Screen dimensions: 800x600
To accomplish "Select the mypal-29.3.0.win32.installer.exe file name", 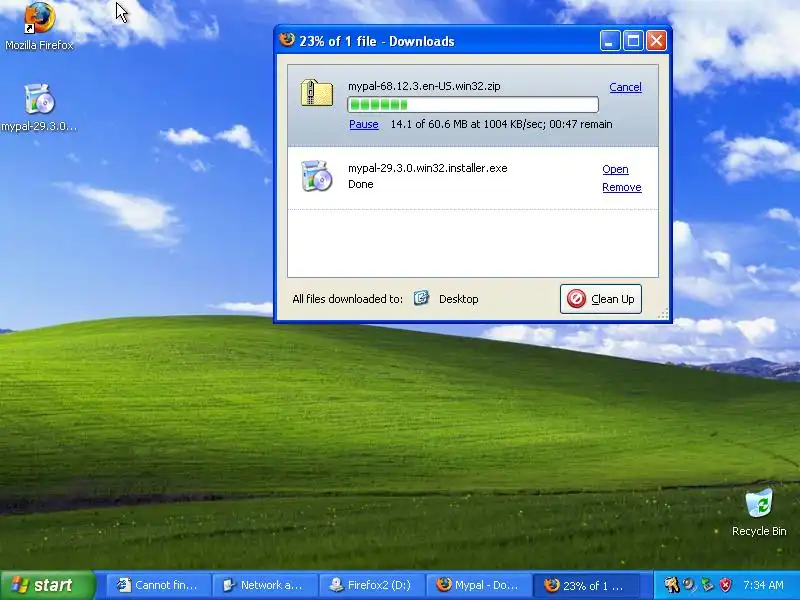I will click(428, 168).
